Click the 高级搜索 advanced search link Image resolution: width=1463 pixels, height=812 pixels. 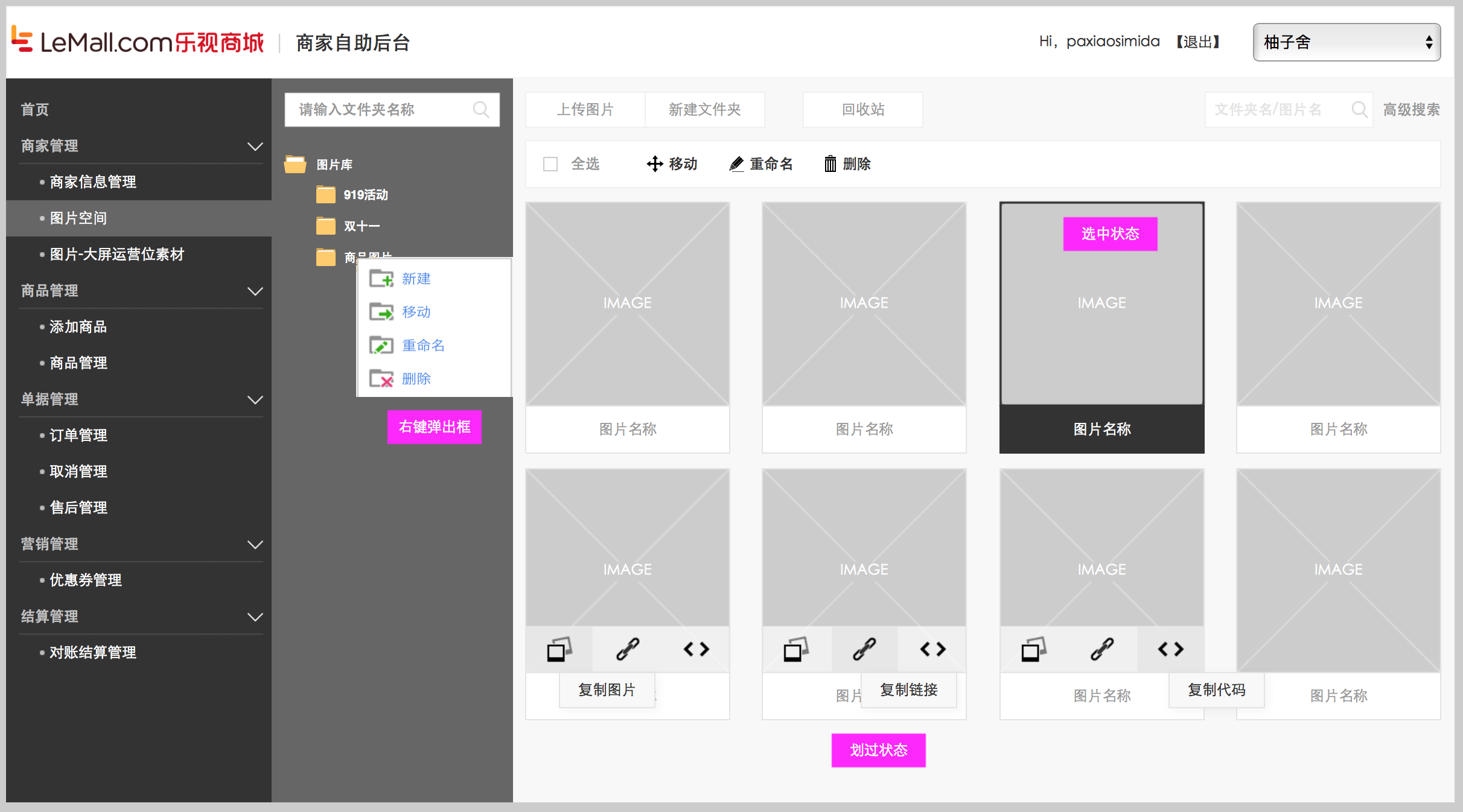coord(1411,110)
